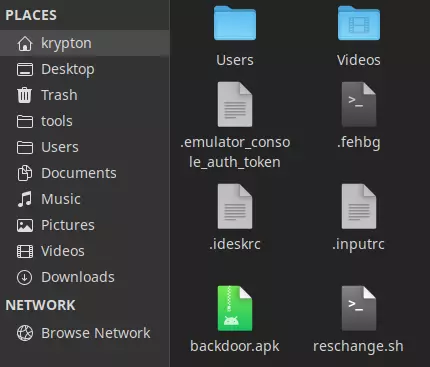Viewport: 430px width, 367px height.
Task: Navigate to tools in Places
Action: tap(57, 121)
